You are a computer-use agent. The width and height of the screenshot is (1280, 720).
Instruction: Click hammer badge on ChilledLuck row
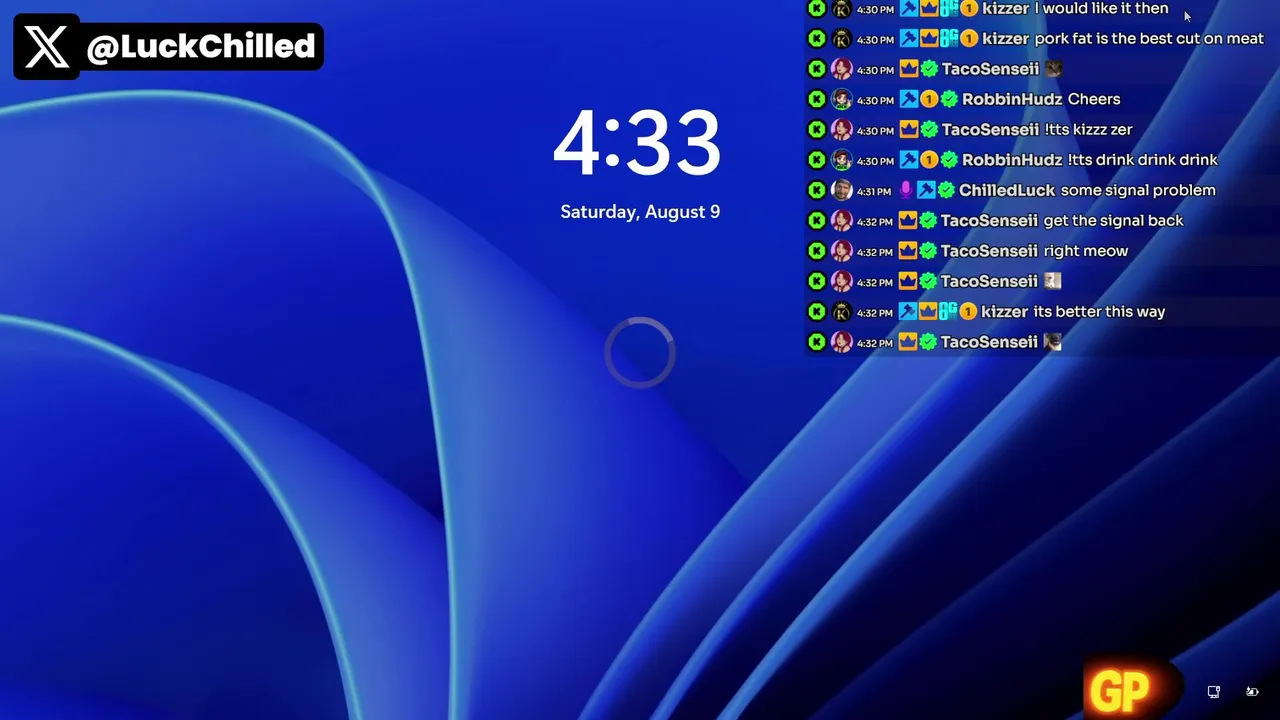coord(926,190)
